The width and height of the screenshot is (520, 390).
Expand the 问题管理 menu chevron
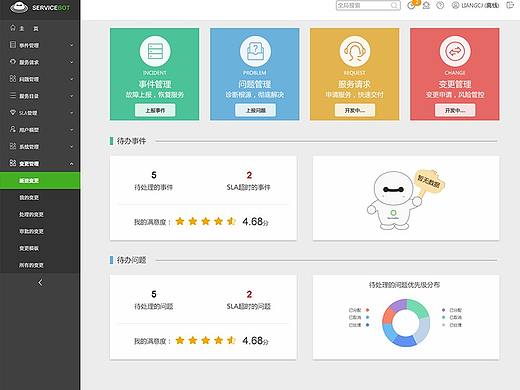72,79
